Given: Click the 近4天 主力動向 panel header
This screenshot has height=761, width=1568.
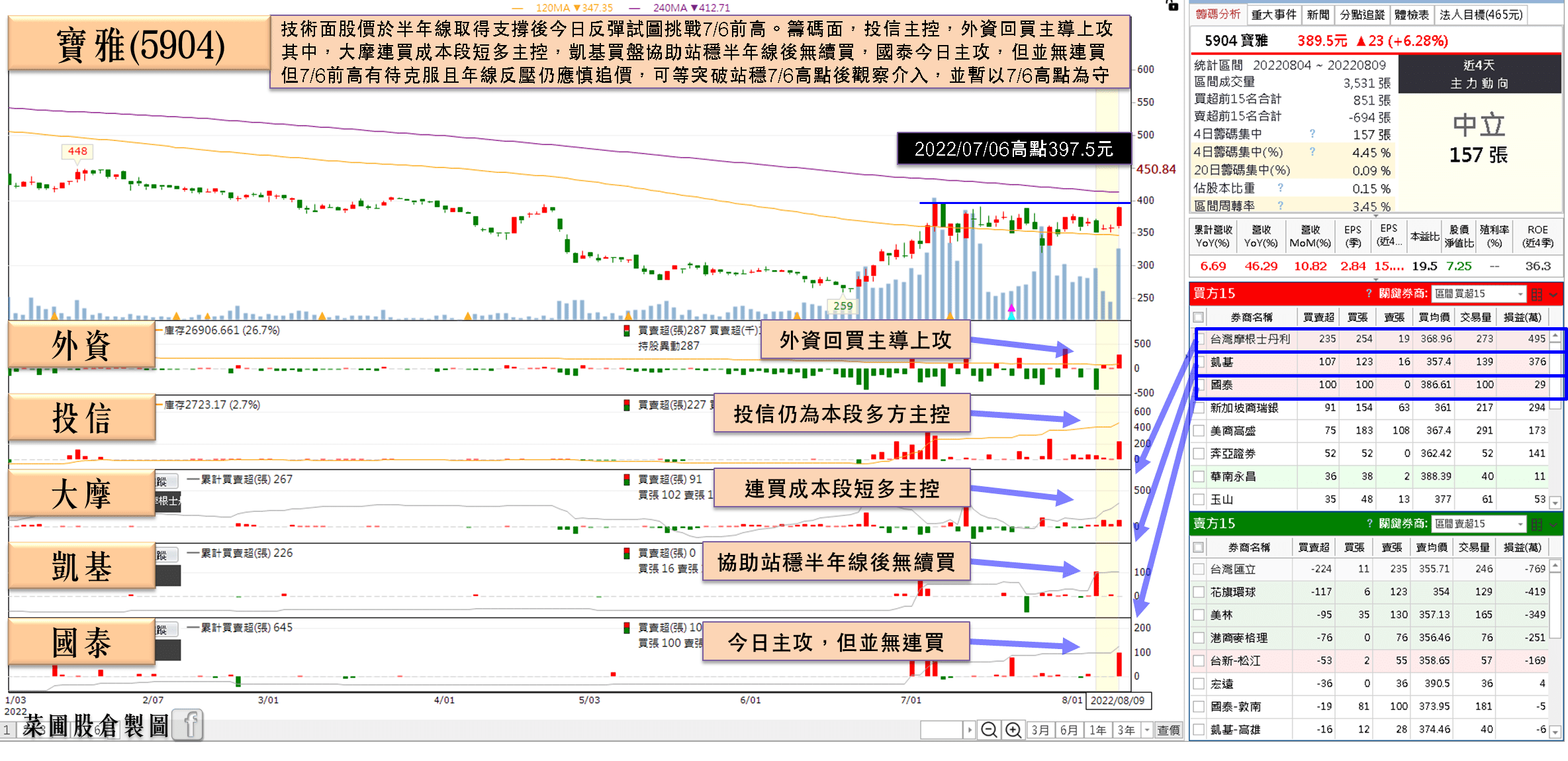Looking at the screenshot, I should coord(1479,74).
